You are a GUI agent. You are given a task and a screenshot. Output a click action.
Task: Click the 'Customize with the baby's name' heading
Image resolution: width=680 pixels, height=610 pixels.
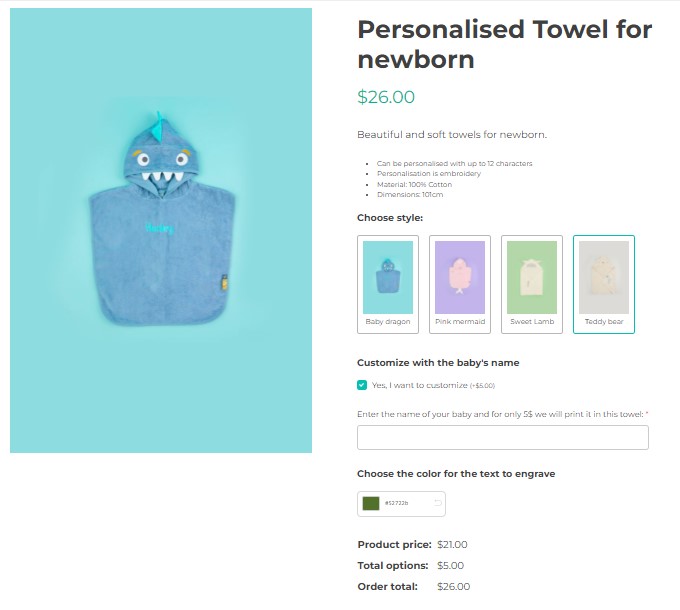[x=438, y=362]
